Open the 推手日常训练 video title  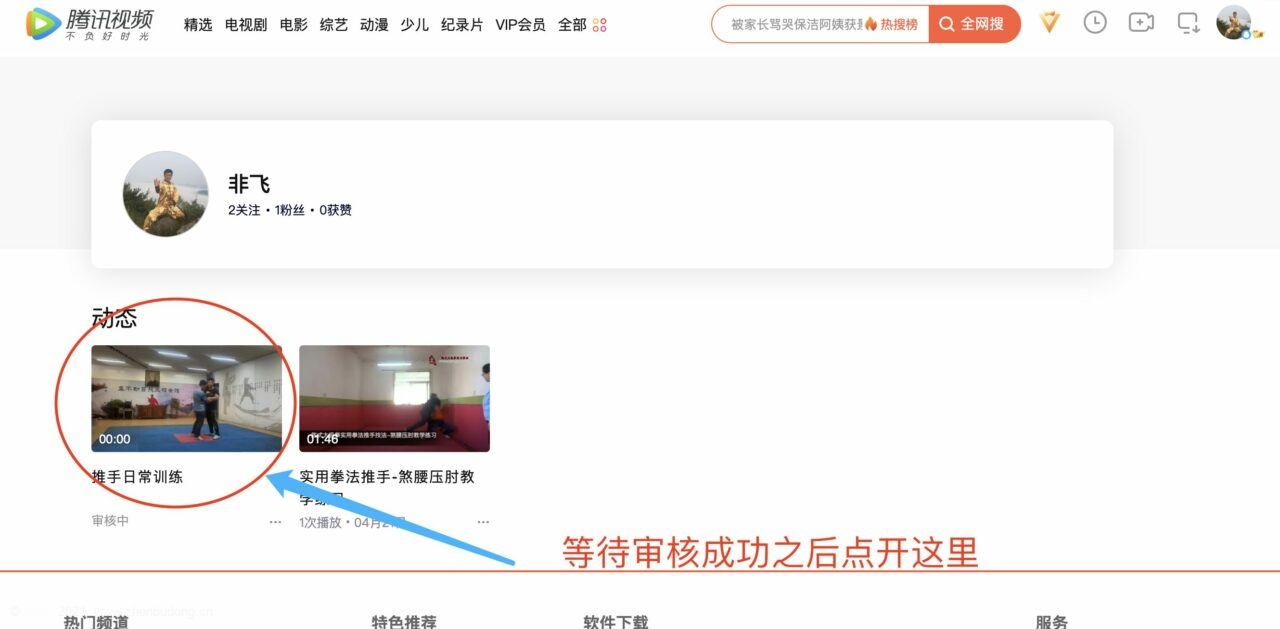coord(137,477)
